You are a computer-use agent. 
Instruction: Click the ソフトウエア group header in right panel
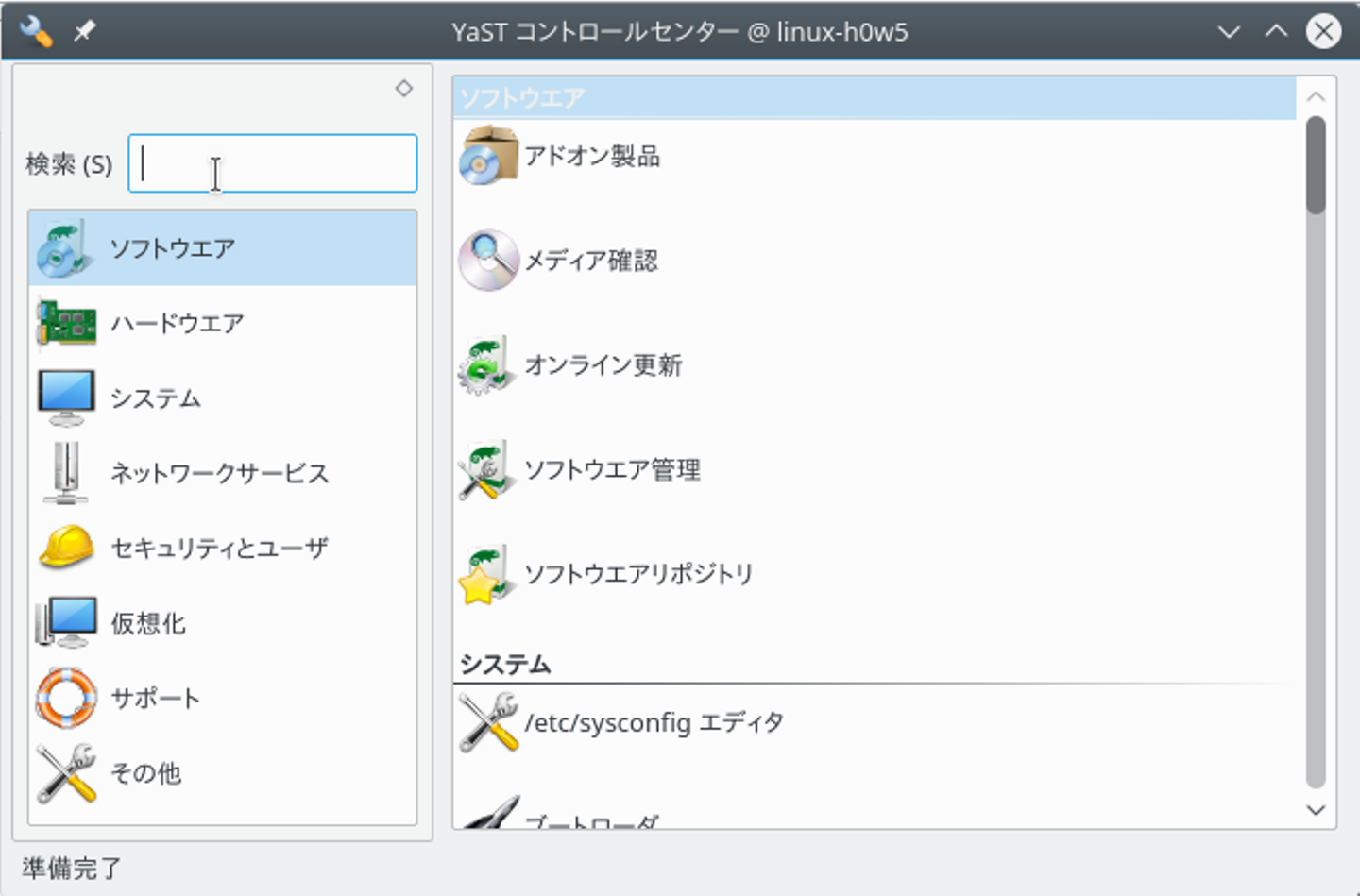(875, 97)
